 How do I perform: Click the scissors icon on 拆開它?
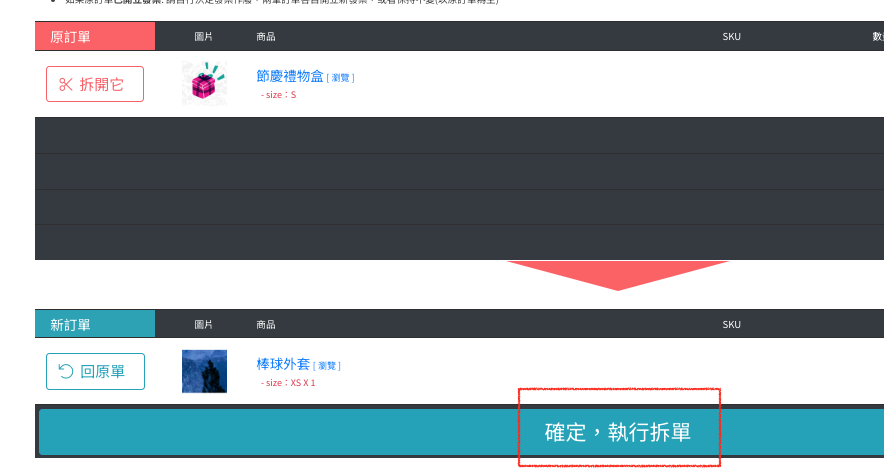[x=66, y=85]
